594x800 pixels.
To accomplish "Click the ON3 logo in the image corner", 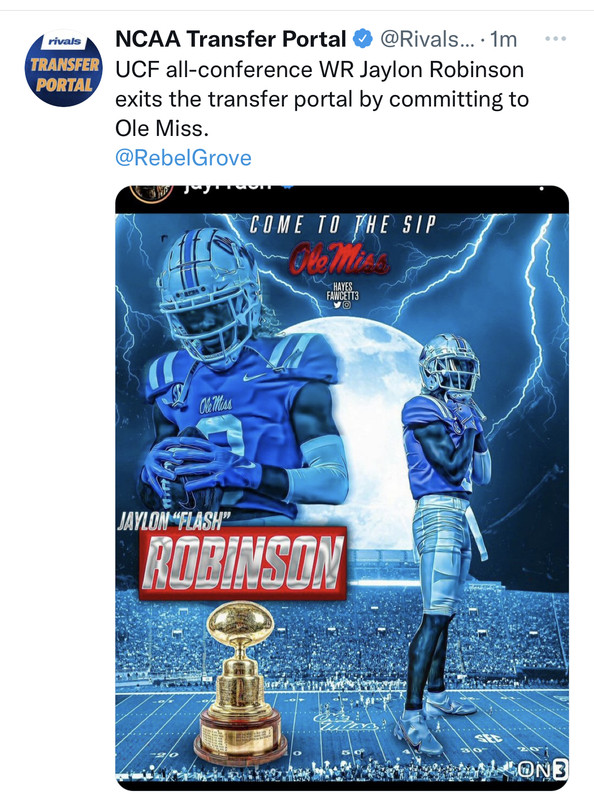I will click(542, 770).
